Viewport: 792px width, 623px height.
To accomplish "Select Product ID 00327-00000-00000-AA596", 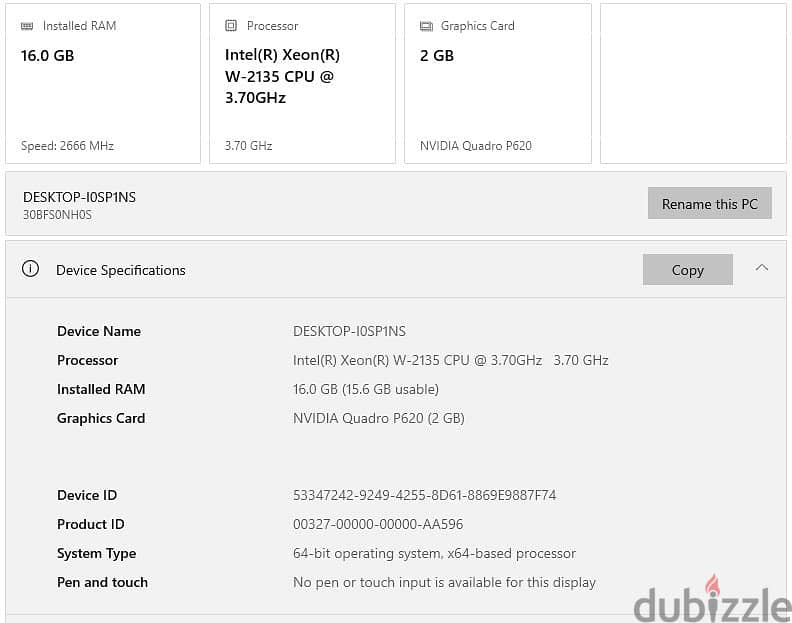I will (x=378, y=524).
